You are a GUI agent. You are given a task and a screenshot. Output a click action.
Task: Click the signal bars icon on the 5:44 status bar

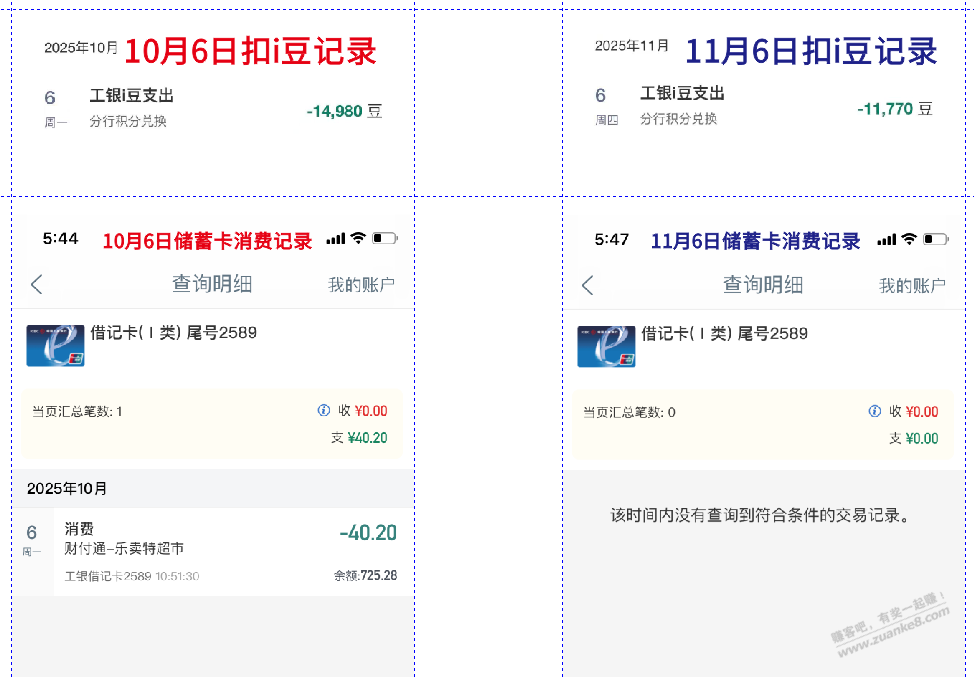click(x=335, y=239)
